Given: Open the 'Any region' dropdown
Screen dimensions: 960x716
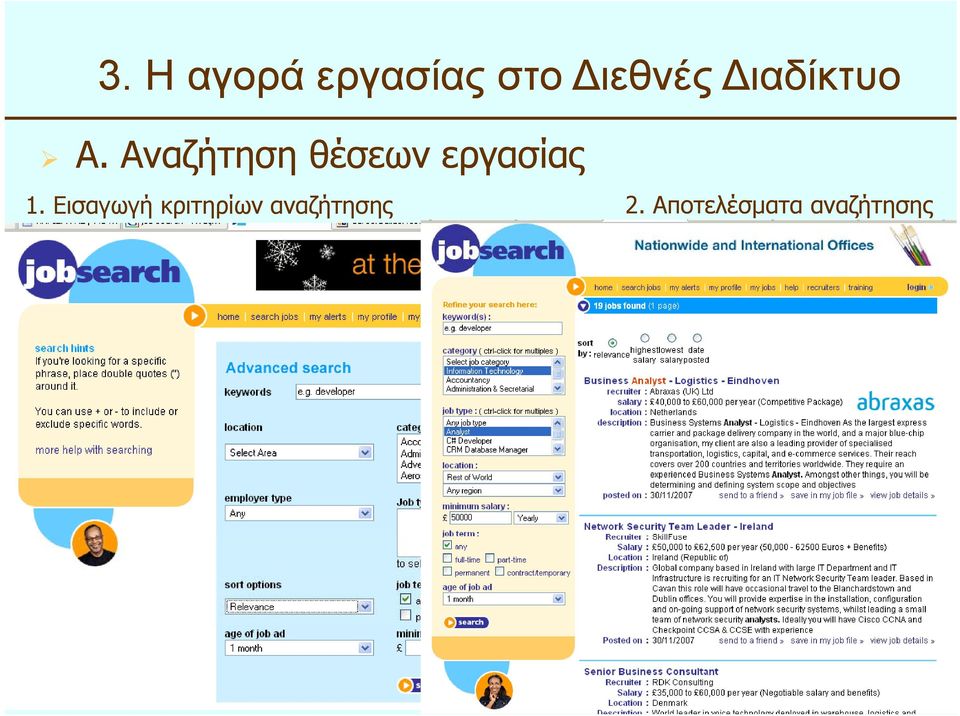Looking at the screenshot, I should tap(503, 491).
